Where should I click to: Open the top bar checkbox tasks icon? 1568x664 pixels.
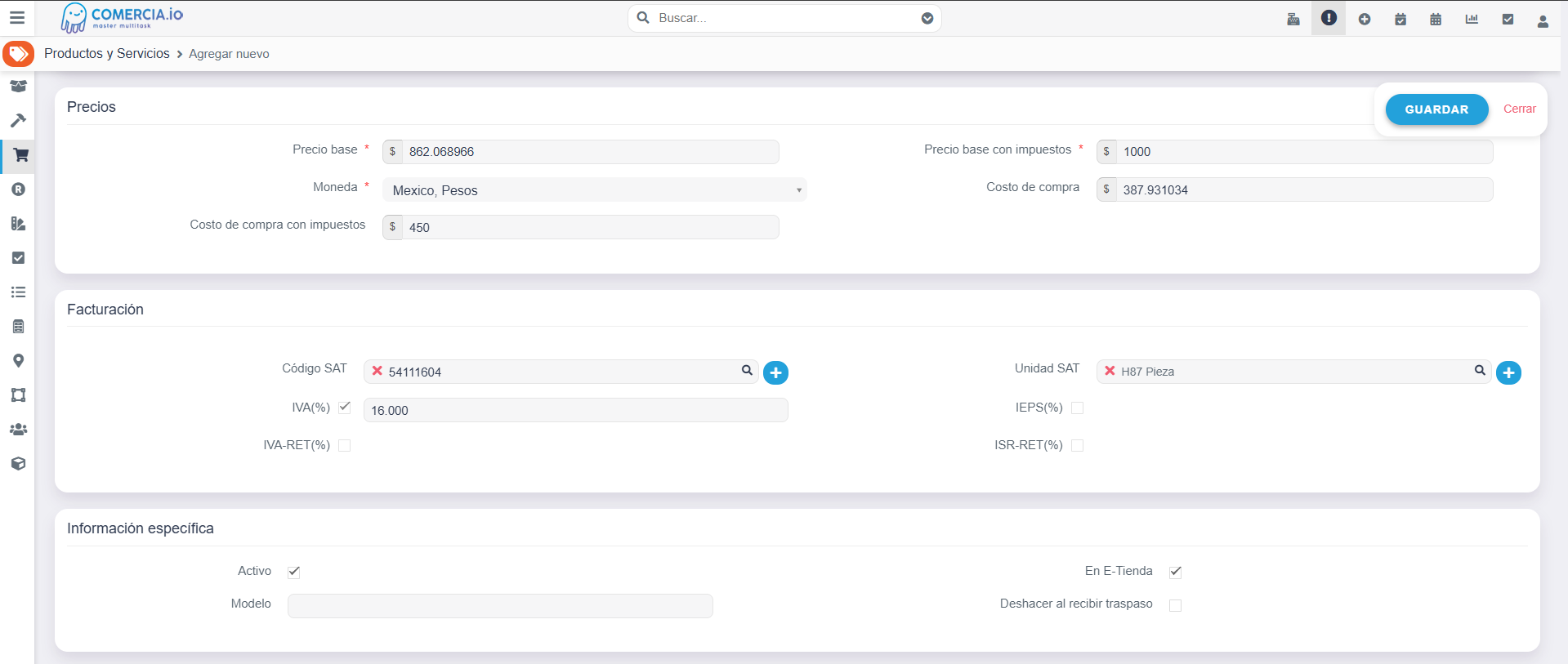(x=1508, y=19)
